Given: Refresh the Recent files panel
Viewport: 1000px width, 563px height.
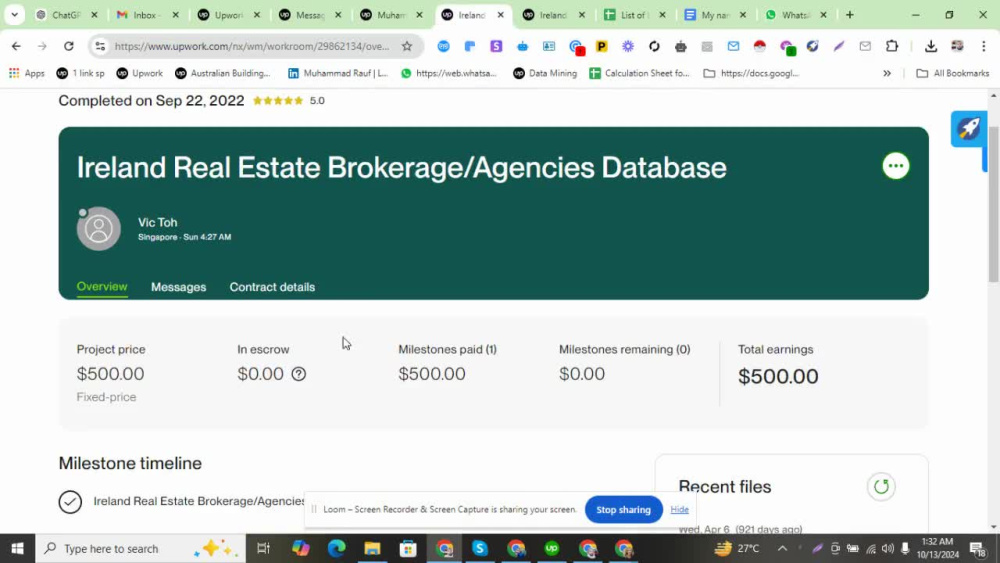Looking at the screenshot, I should point(881,486).
